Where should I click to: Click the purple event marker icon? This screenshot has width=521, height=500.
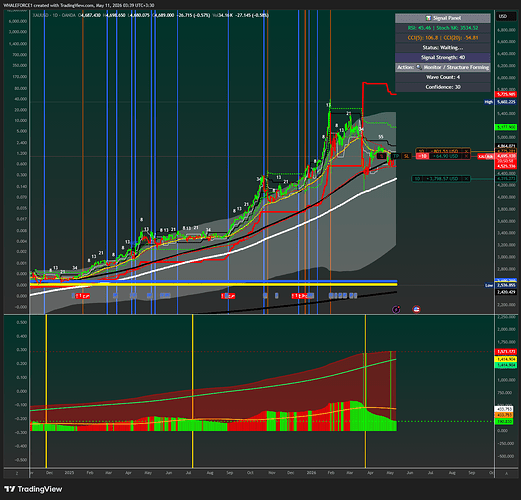click(396, 310)
